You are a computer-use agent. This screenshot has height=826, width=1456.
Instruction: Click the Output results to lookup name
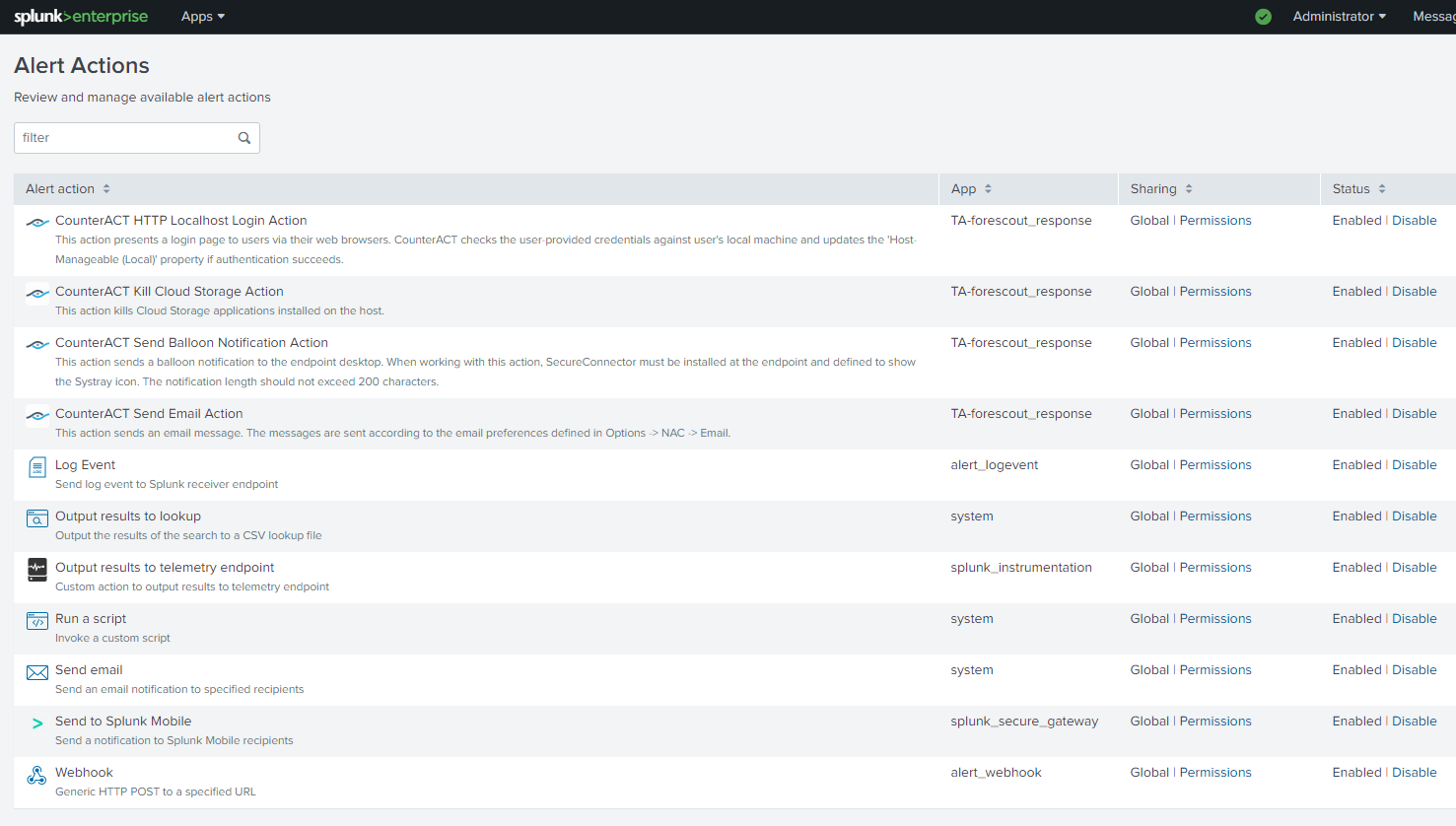128,516
